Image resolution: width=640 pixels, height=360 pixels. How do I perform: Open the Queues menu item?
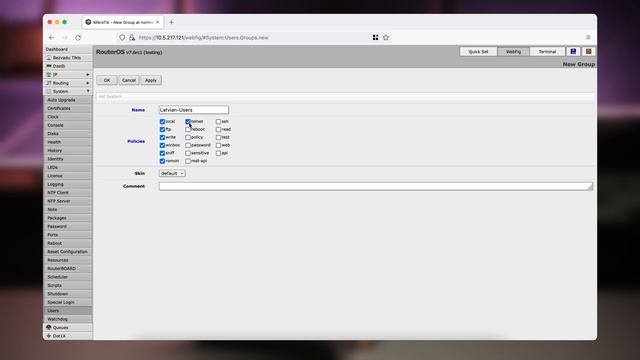coord(68,327)
